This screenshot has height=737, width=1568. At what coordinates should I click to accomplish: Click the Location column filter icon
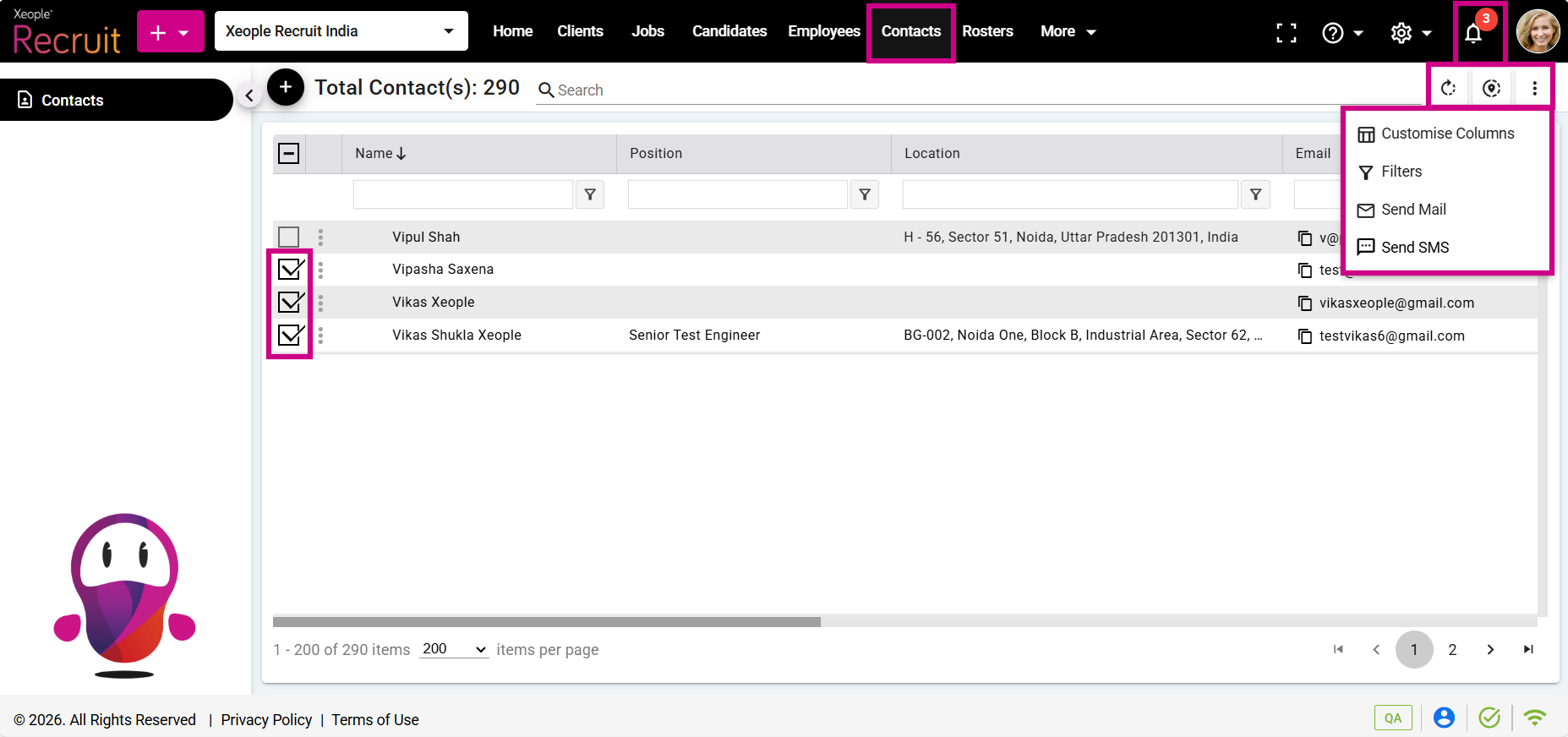tap(1255, 194)
